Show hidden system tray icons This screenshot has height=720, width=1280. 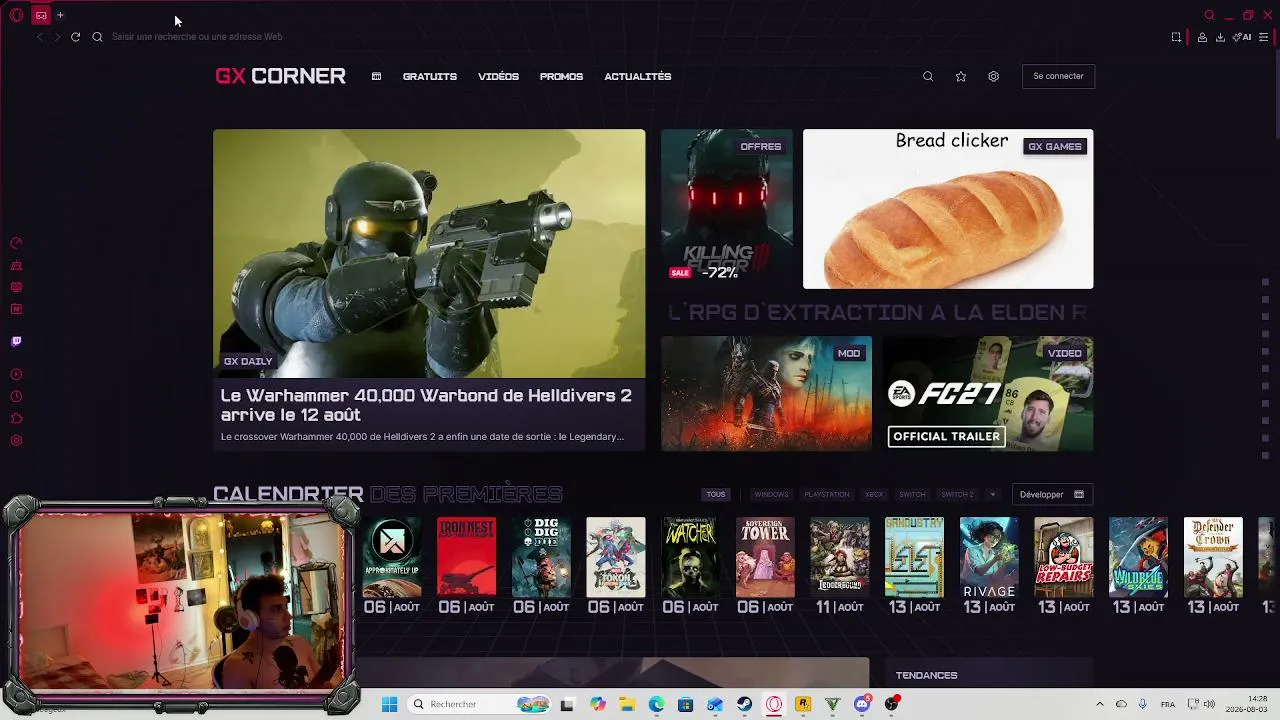tap(1100, 704)
